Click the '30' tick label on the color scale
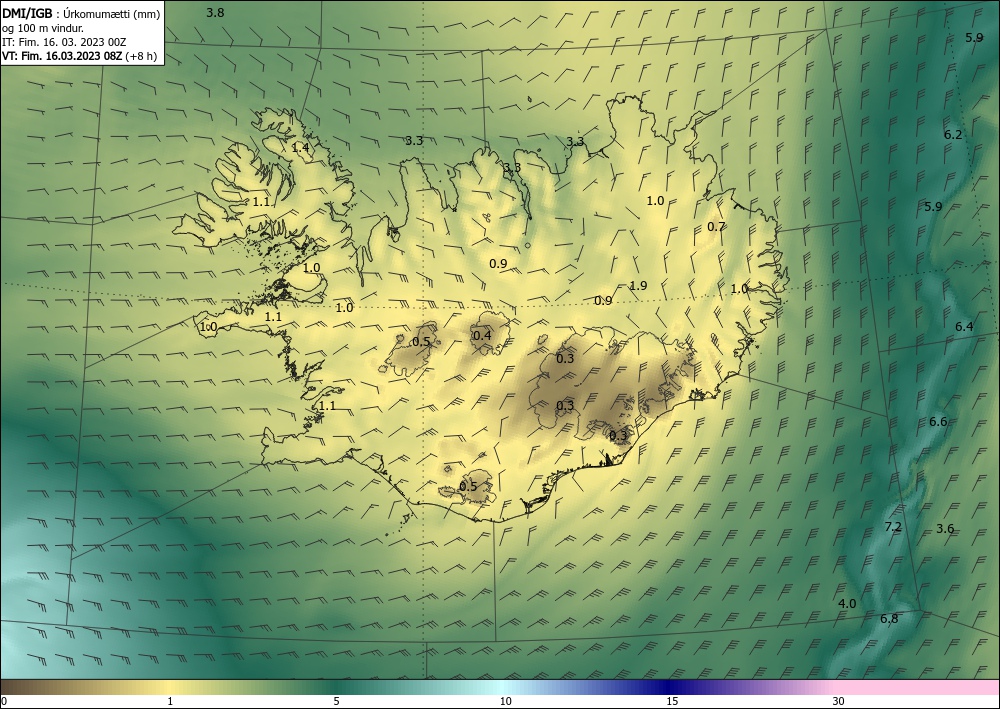 838,701
